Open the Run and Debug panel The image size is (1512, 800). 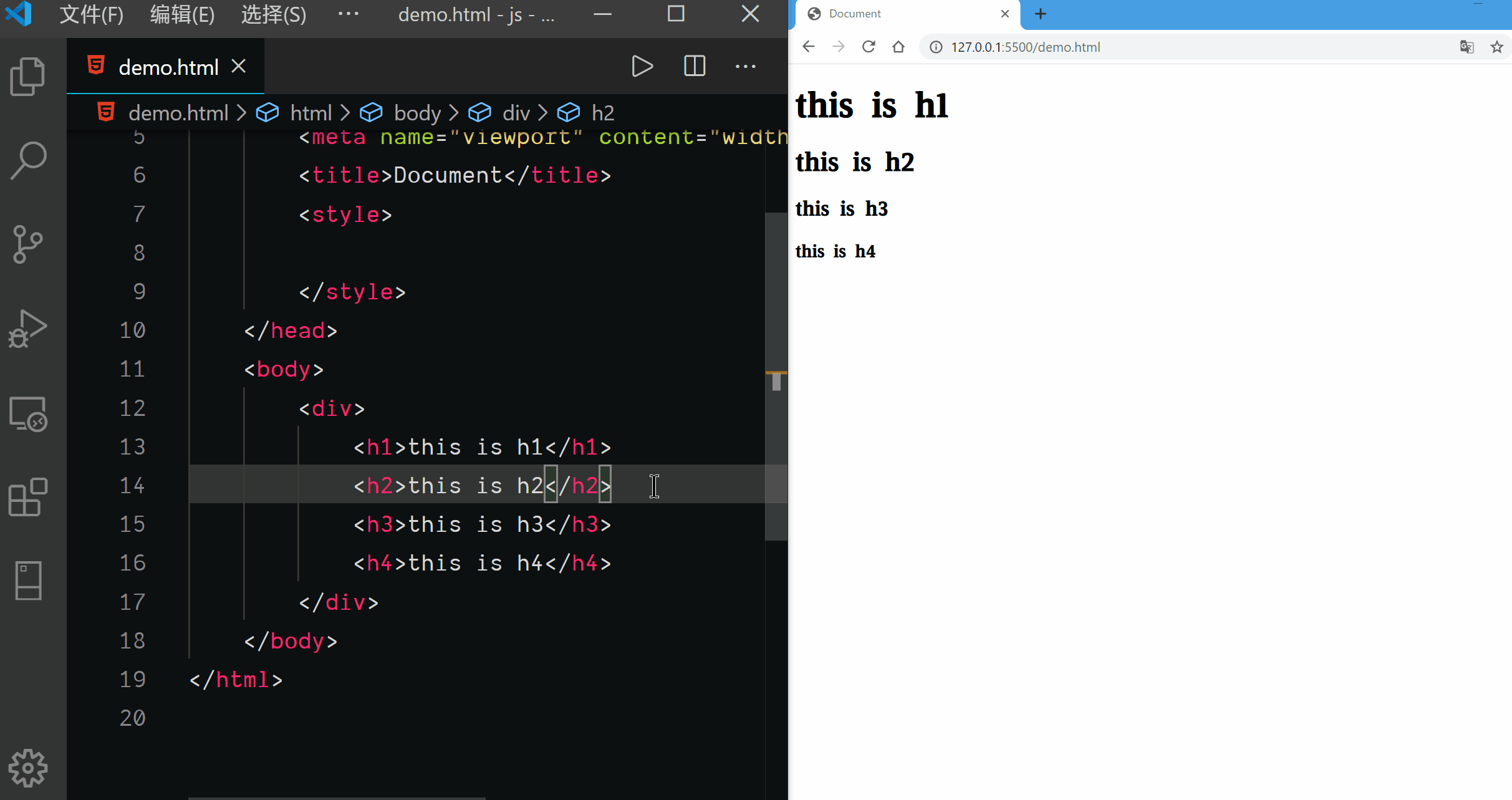(x=28, y=329)
